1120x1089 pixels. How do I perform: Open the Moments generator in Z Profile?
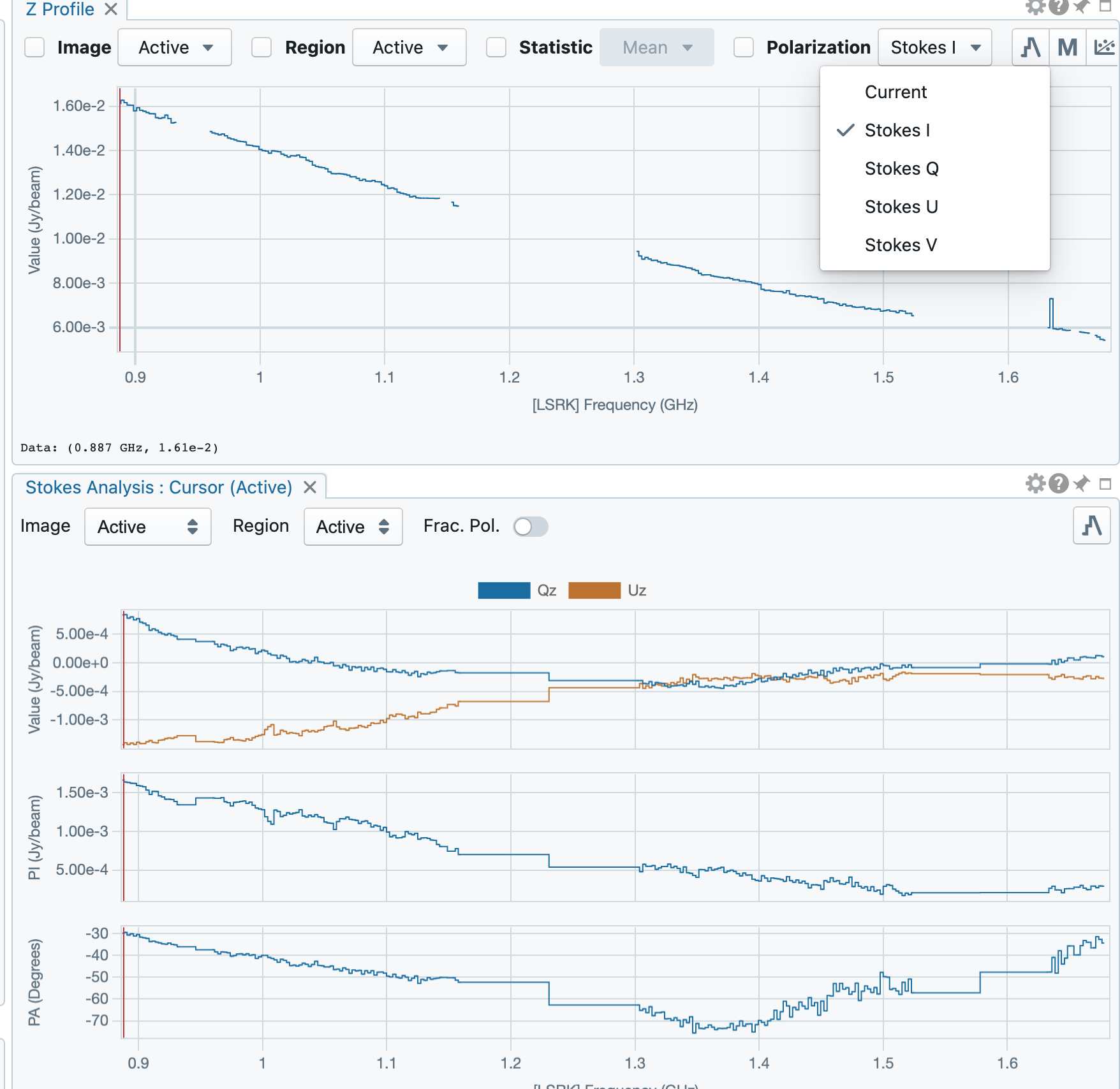1066,47
